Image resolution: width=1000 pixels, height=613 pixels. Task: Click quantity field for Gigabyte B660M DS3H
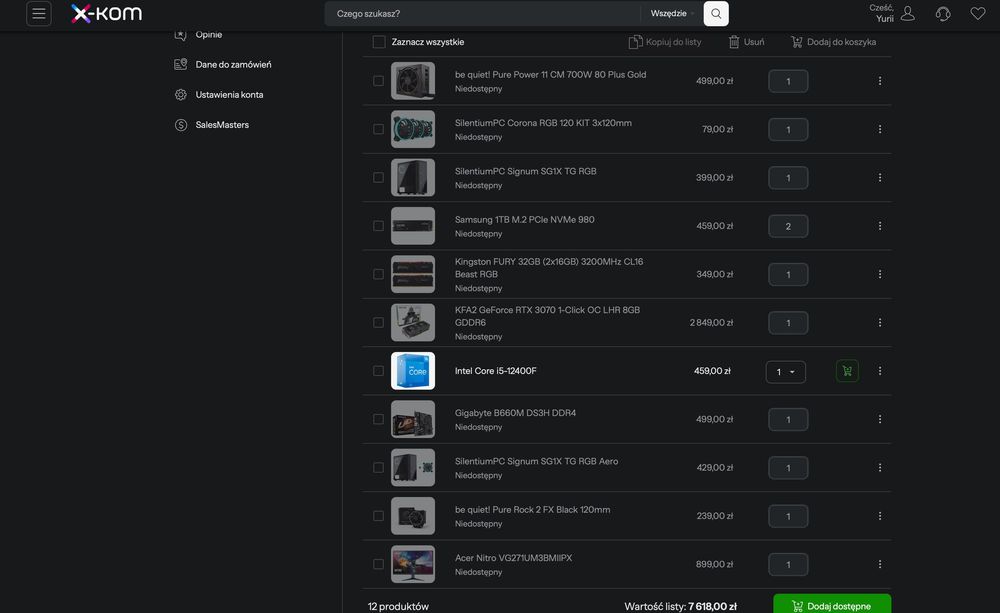pyautogui.click(x=788, y=420)
